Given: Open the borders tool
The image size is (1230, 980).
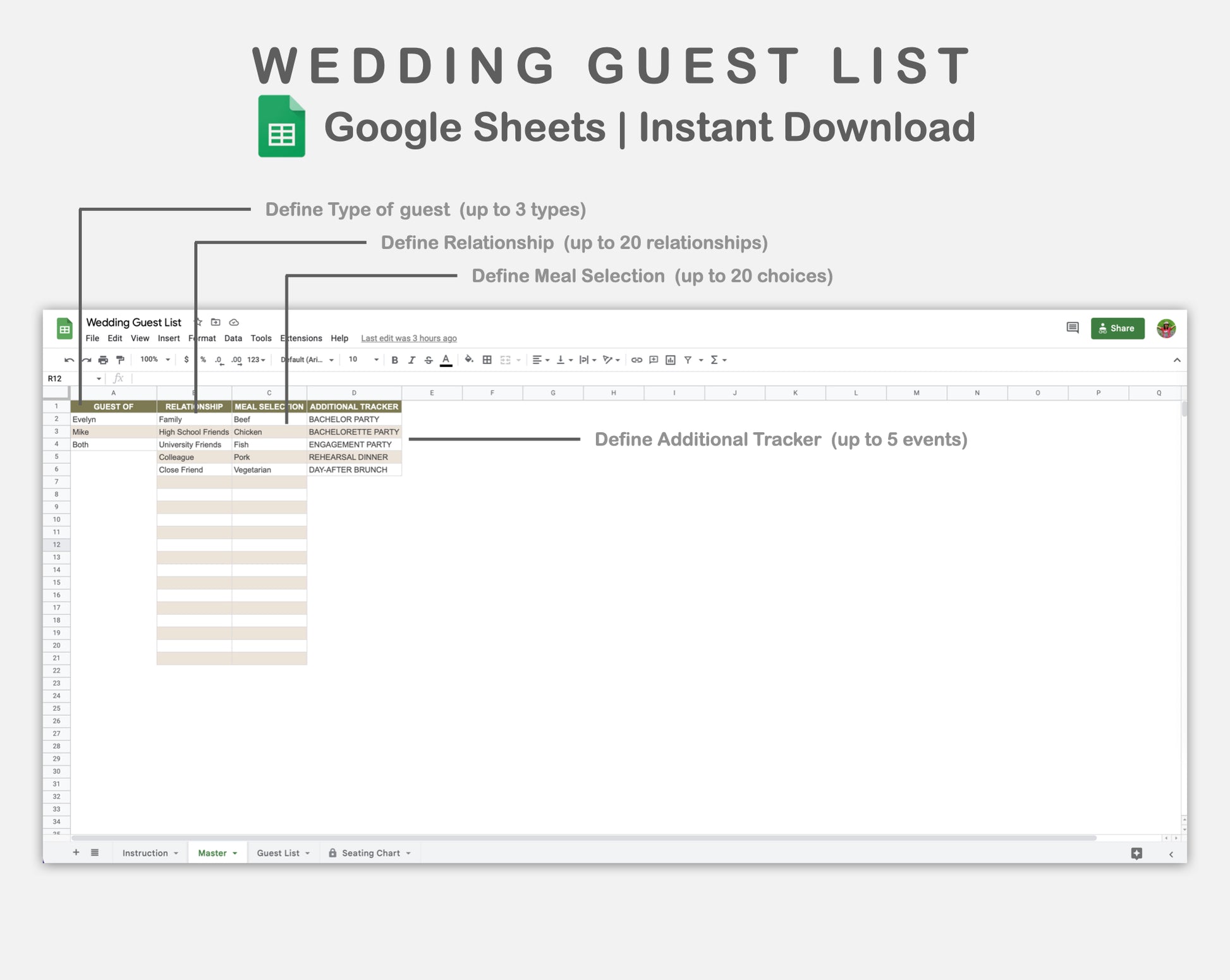Looking at the screenshot, I should click(487, 360).
